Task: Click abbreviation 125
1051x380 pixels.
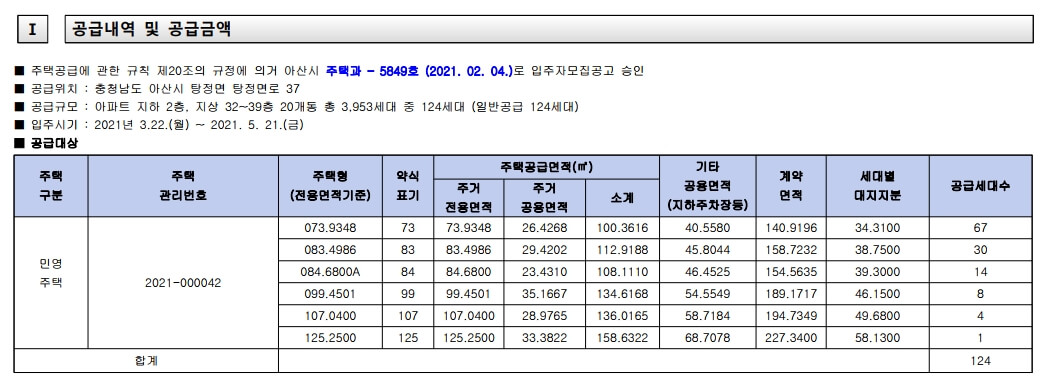Action: click(x=408, y=338)
